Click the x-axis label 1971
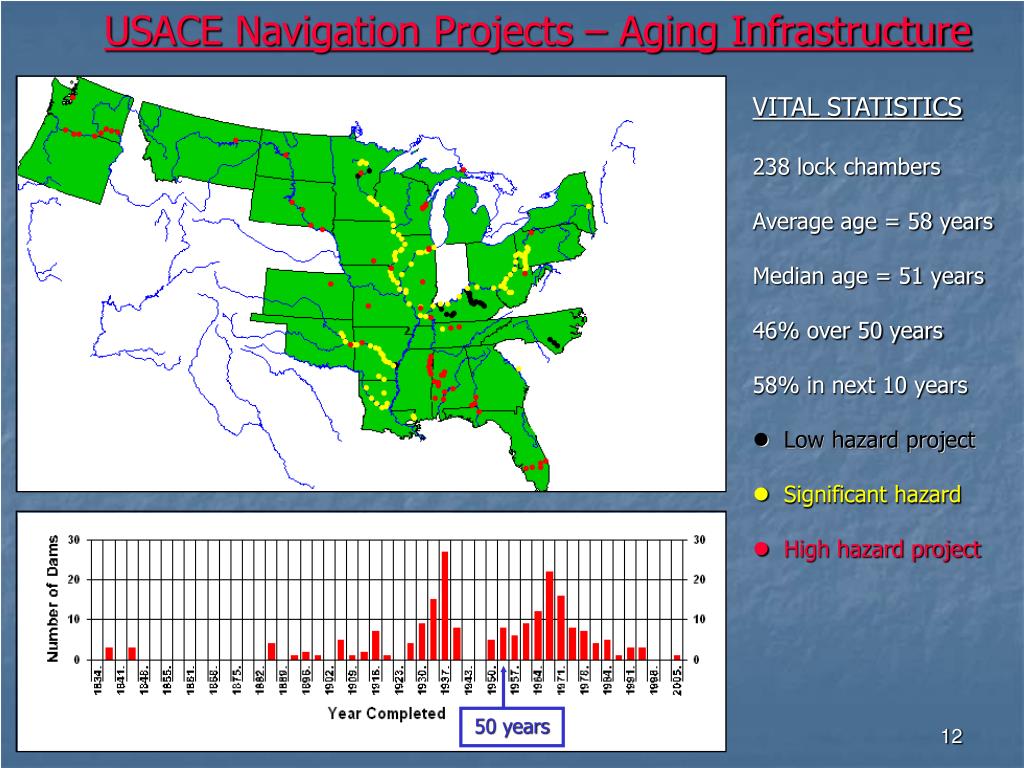 [561, 681]
